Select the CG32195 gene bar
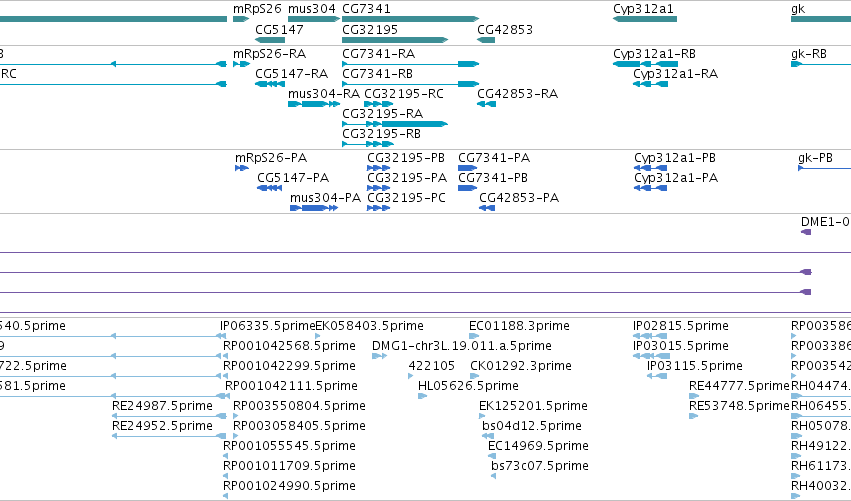The width and height of the screenshot is (851, 501). [x=395, y=40]
